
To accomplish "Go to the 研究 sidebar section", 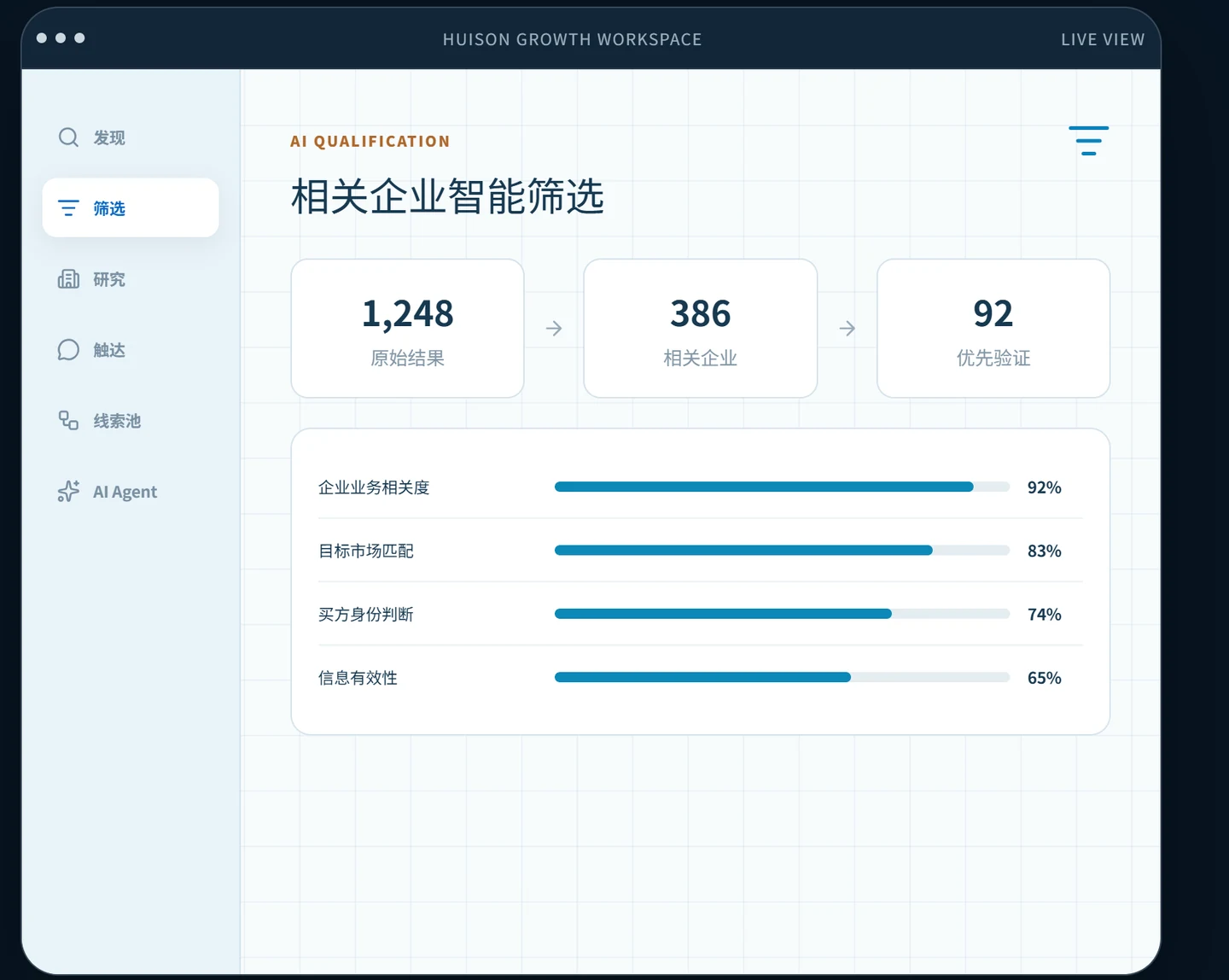I will pos(131,279).
